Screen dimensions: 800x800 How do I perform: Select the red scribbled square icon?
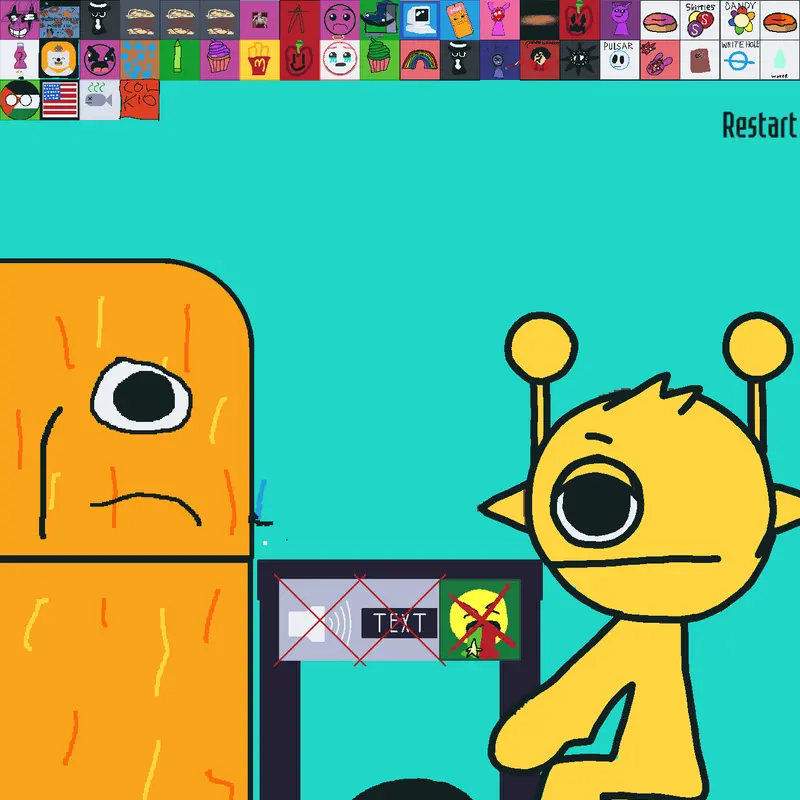(139, 100)
